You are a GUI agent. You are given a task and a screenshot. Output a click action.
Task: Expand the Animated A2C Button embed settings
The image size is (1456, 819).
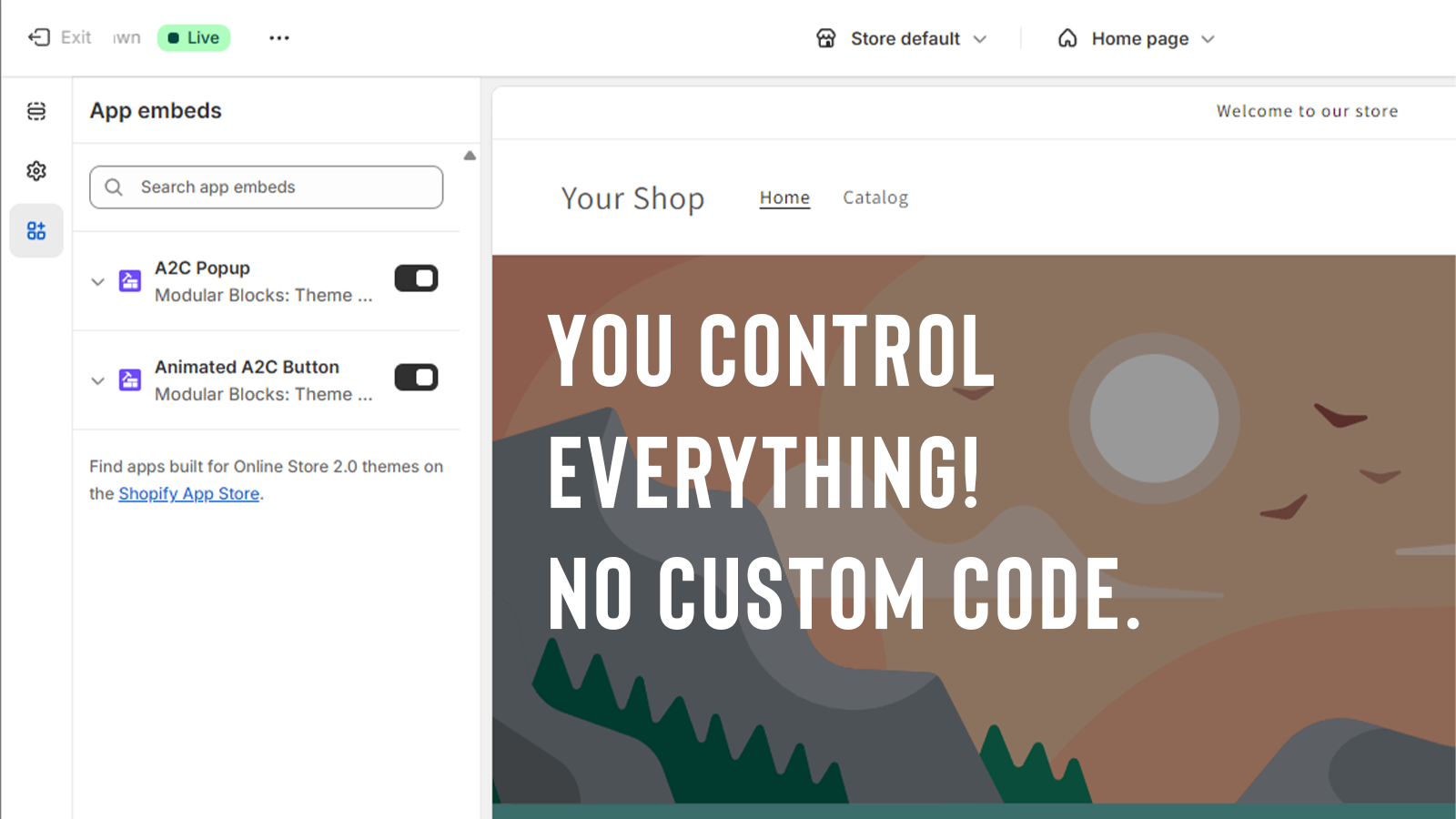97,380
